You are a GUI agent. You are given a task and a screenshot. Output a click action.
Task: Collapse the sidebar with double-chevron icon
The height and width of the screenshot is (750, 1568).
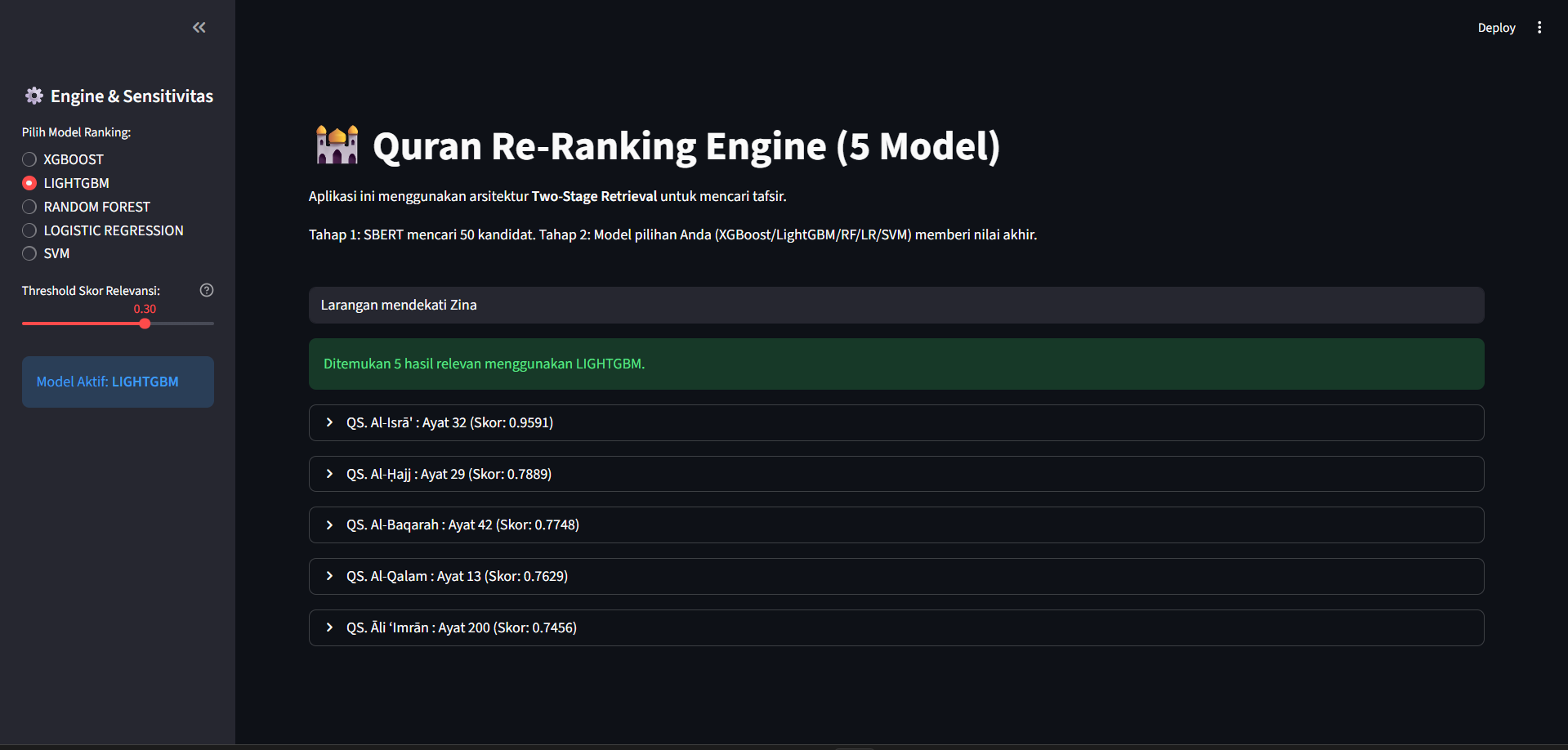(x=199, y=28)
